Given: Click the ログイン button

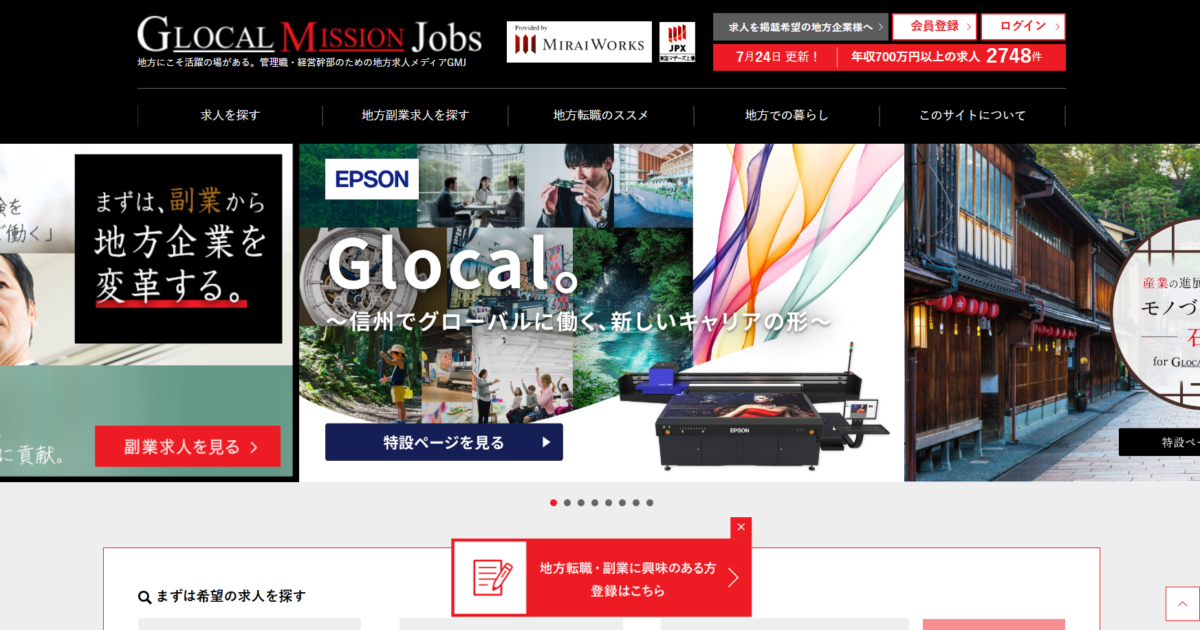Looking at the screenshot, I should pyautogui.click(x=1022, y=26).
